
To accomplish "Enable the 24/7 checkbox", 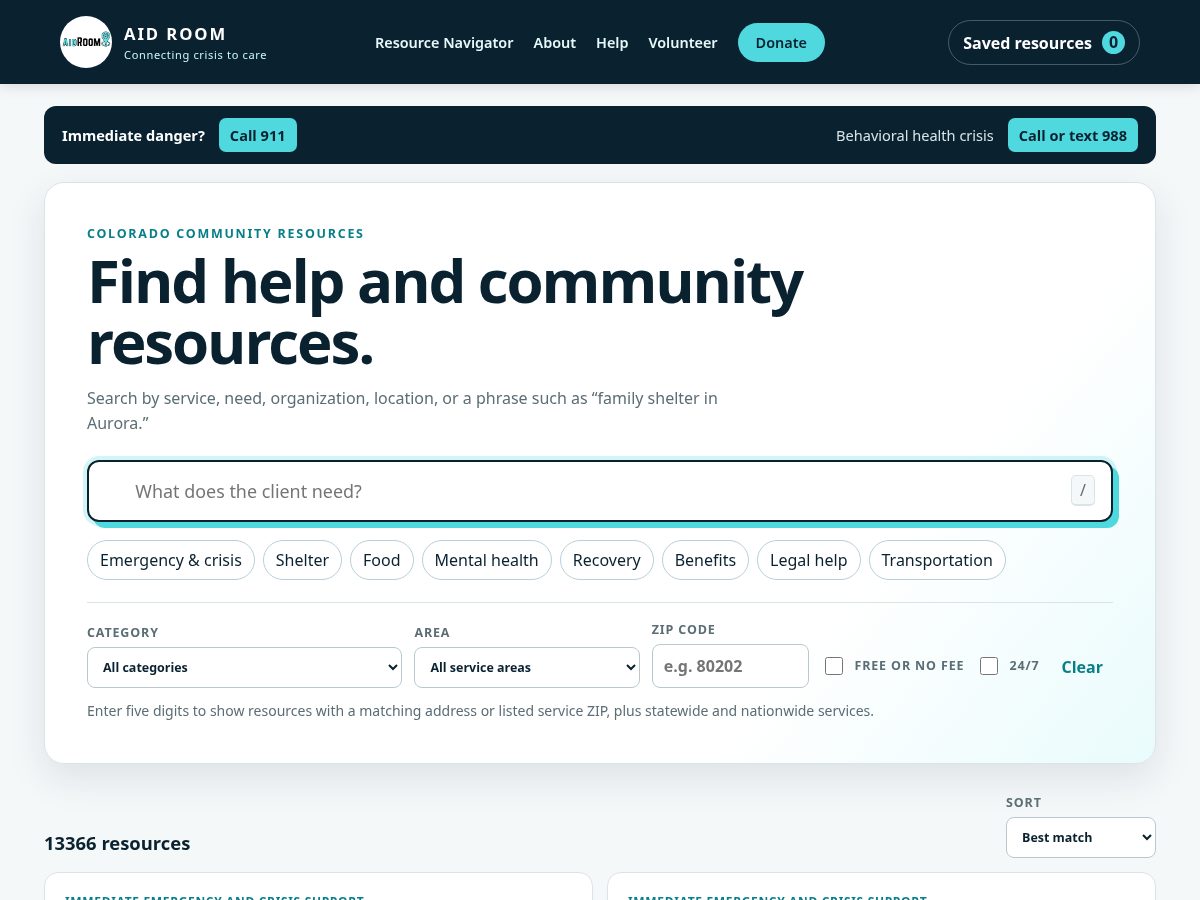I will [989, 666].
